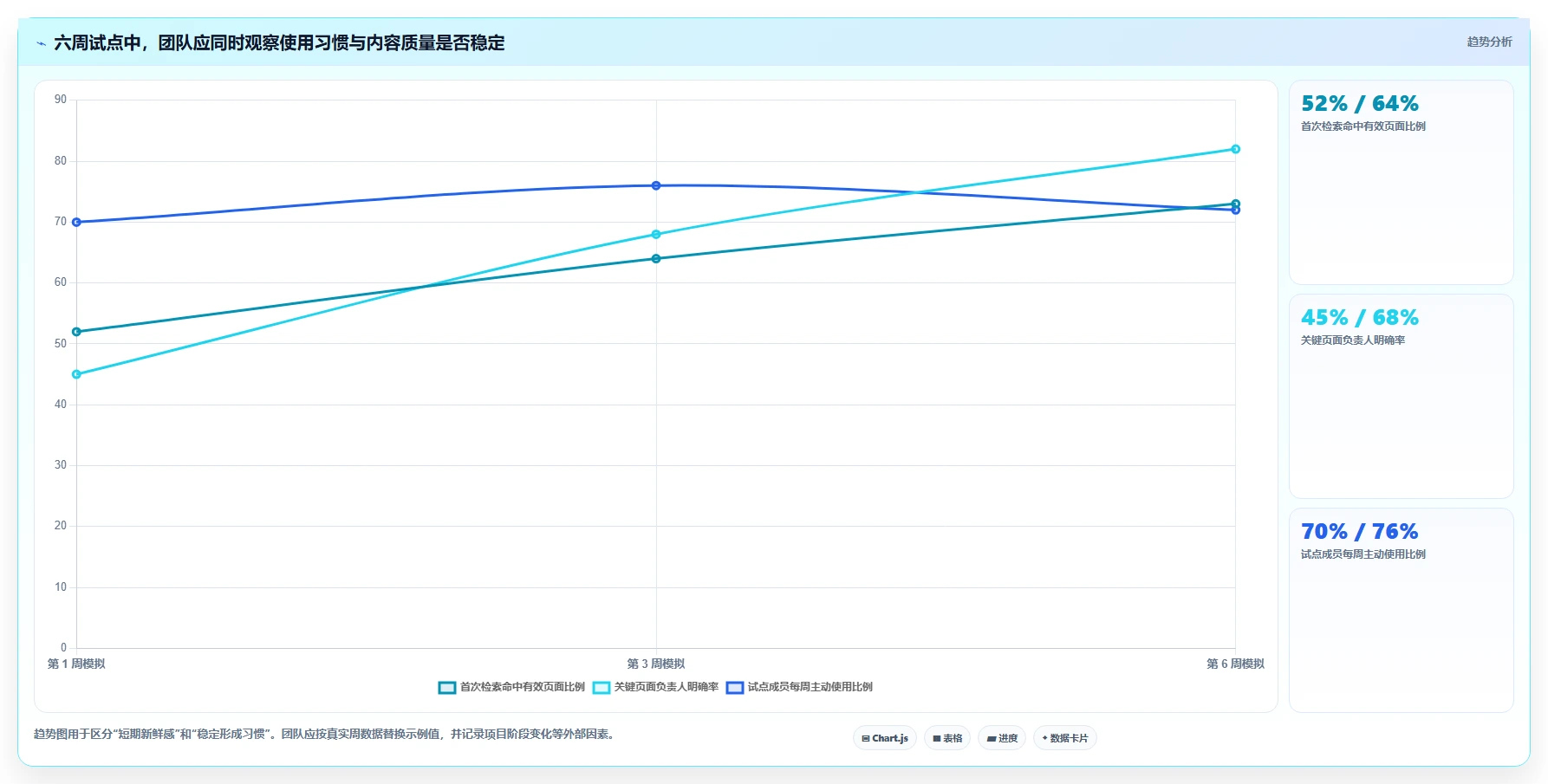Select the 45% / 68% stat card value

coord(1360,318)
